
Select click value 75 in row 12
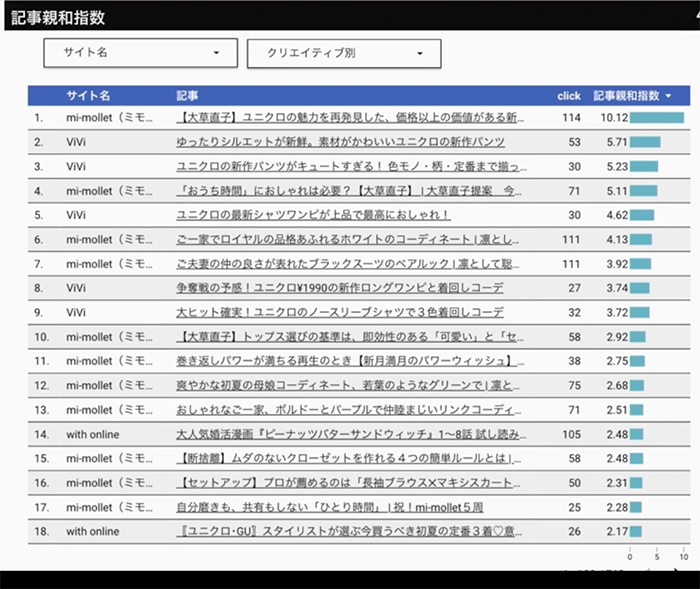click(x=575, y=385)
